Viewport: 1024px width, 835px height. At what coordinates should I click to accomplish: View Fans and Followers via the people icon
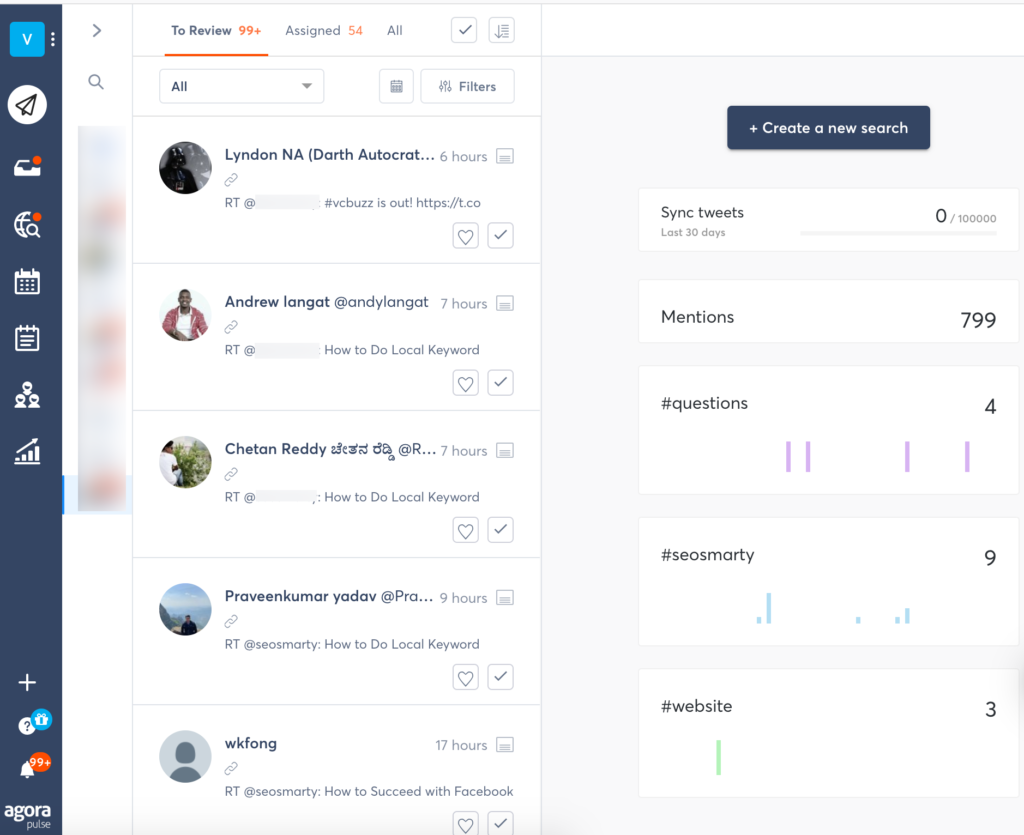[x=27, y=394]
